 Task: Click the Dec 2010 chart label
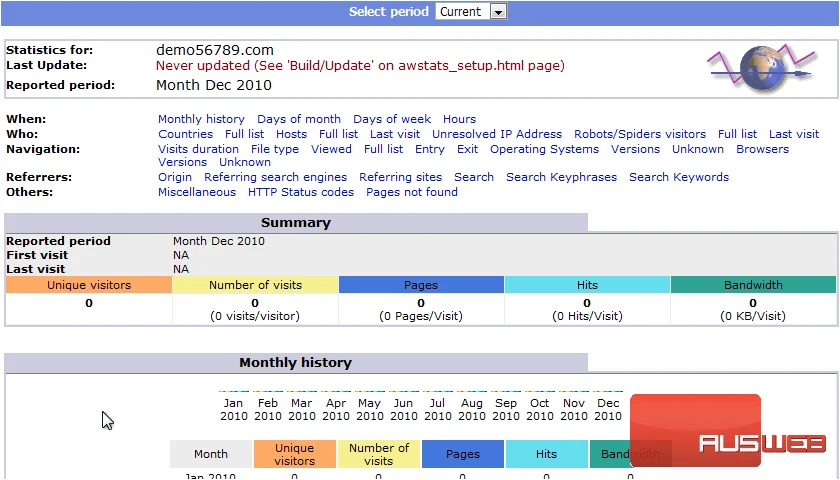tap(608, 409)
